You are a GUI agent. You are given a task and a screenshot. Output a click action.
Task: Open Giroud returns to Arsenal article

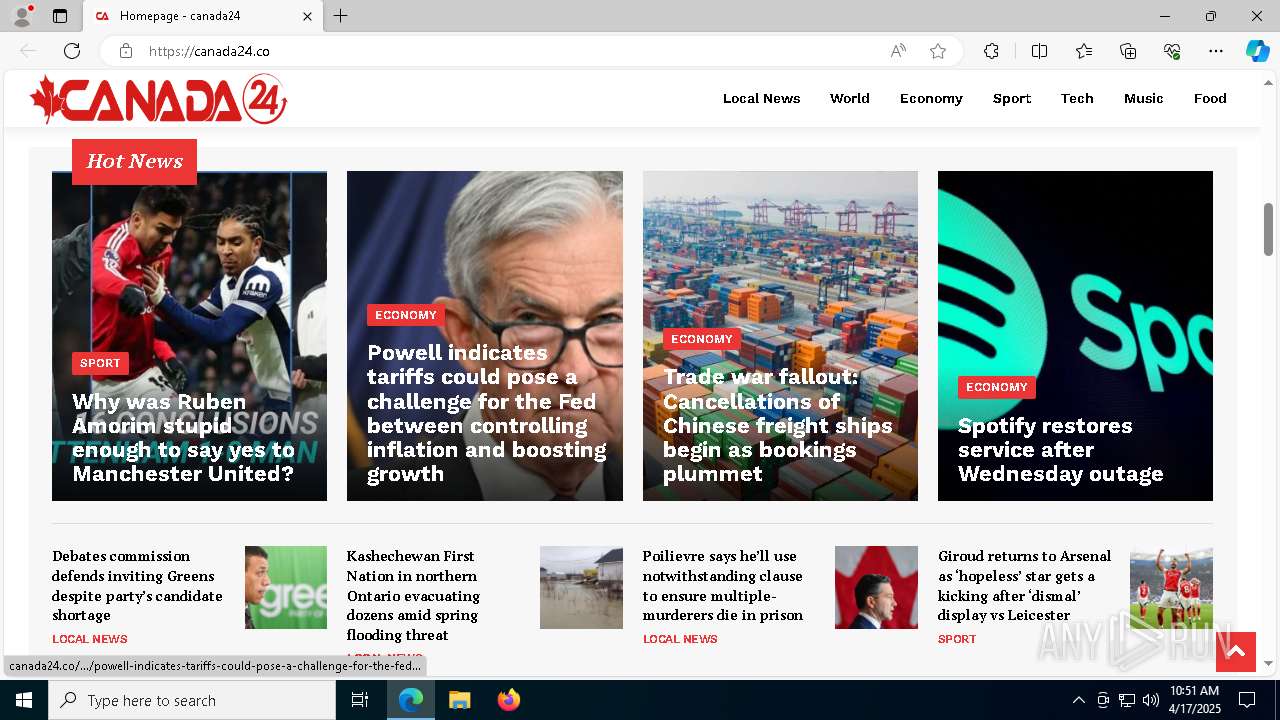1024,585
